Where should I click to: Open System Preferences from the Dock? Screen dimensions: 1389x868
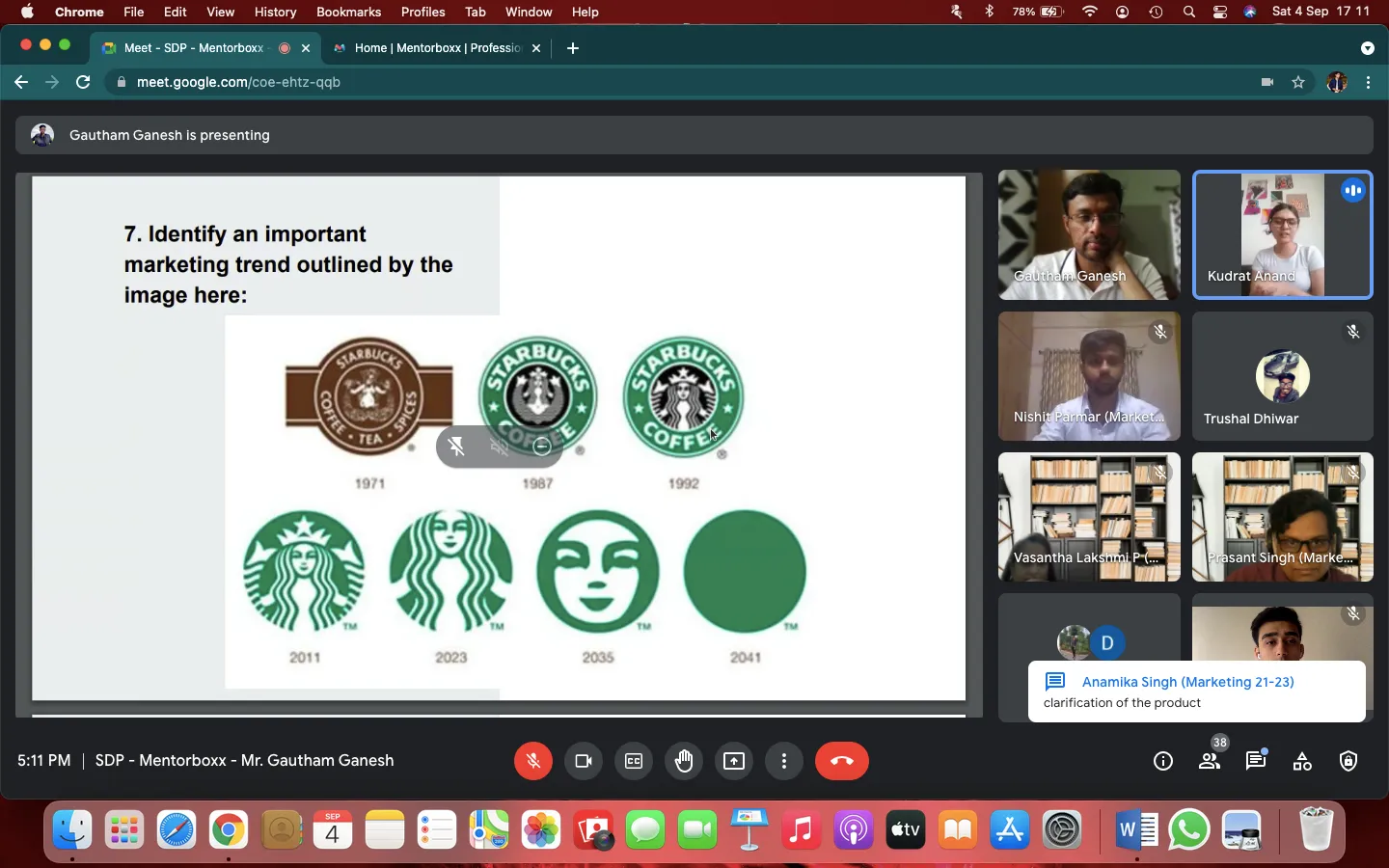tap(1062, 829)
